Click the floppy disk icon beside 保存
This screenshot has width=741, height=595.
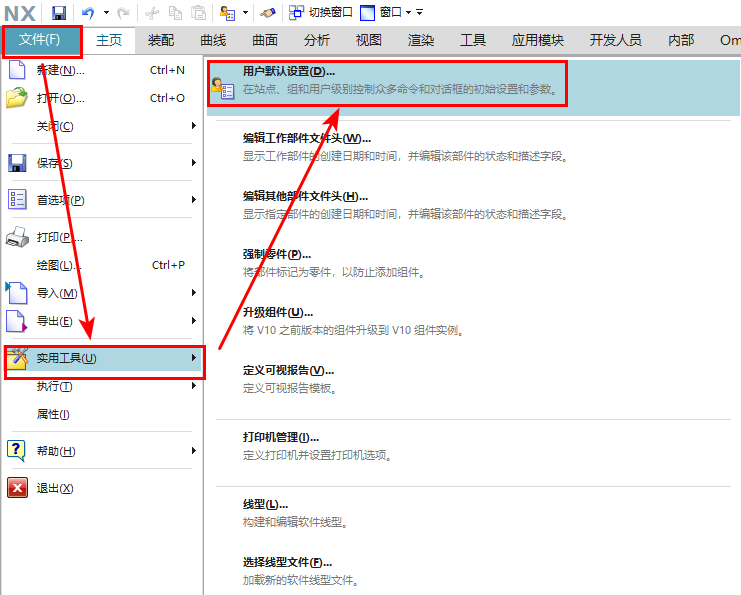point(17,163)
